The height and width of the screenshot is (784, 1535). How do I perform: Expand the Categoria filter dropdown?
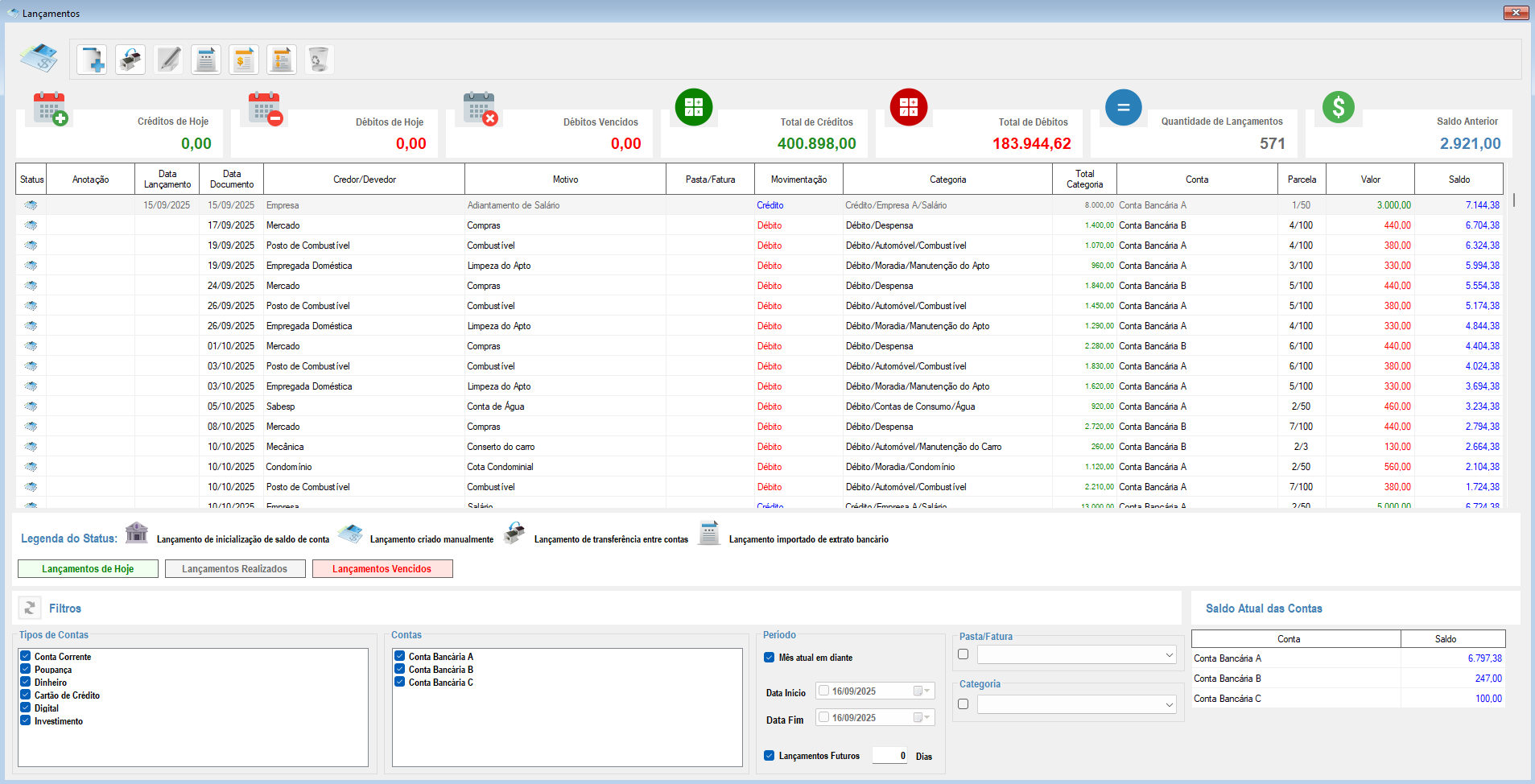pos(1169,705)
